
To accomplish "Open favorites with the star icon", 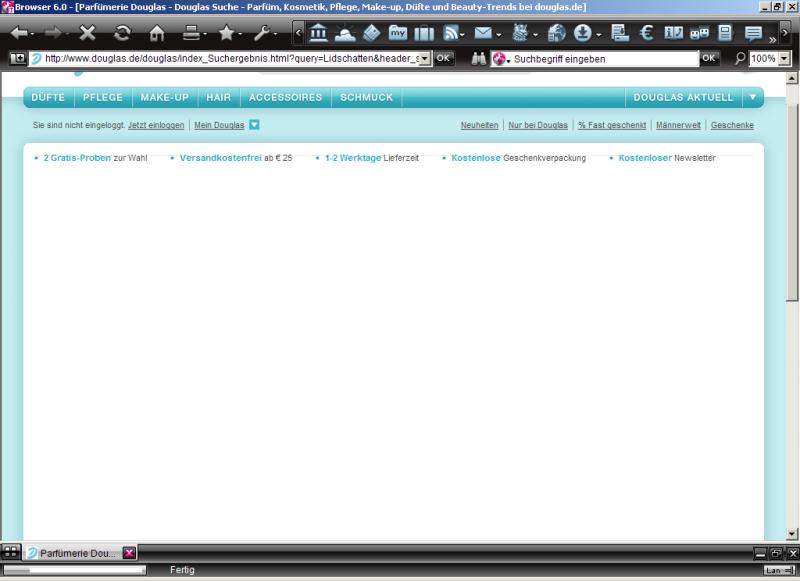I will tap(226, 34).
